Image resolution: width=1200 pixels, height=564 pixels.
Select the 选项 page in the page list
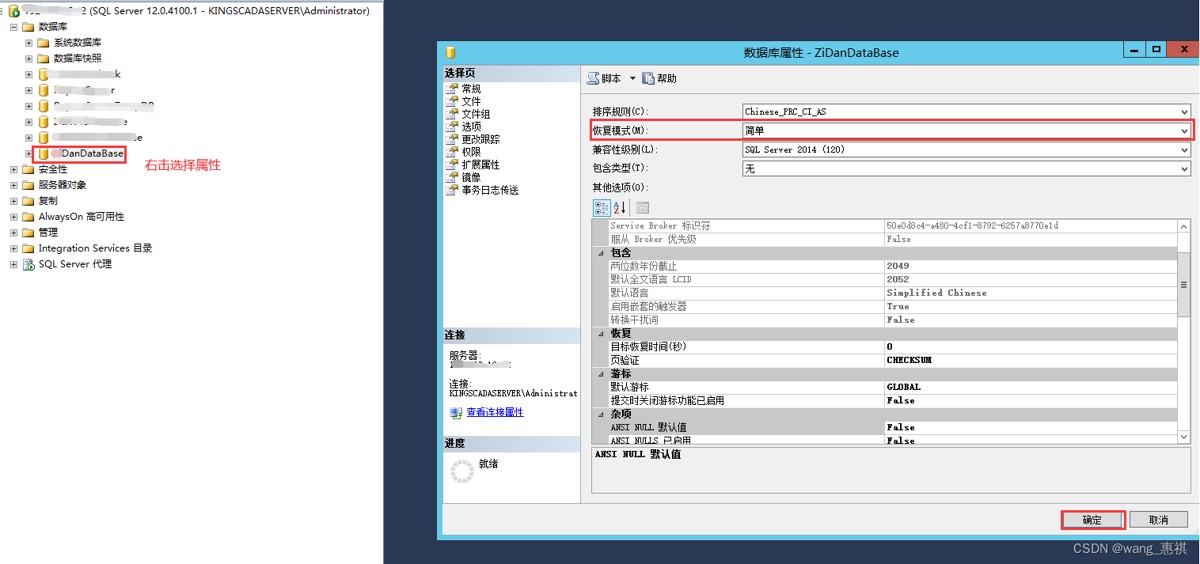click(471, 127)
